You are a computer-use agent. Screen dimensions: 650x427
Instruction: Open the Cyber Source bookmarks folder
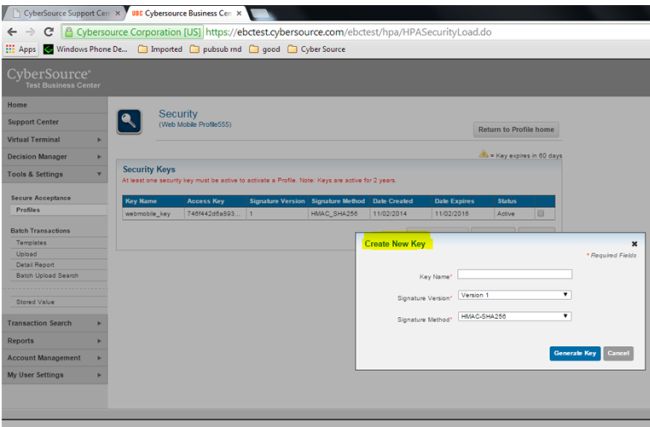point(317,49)
